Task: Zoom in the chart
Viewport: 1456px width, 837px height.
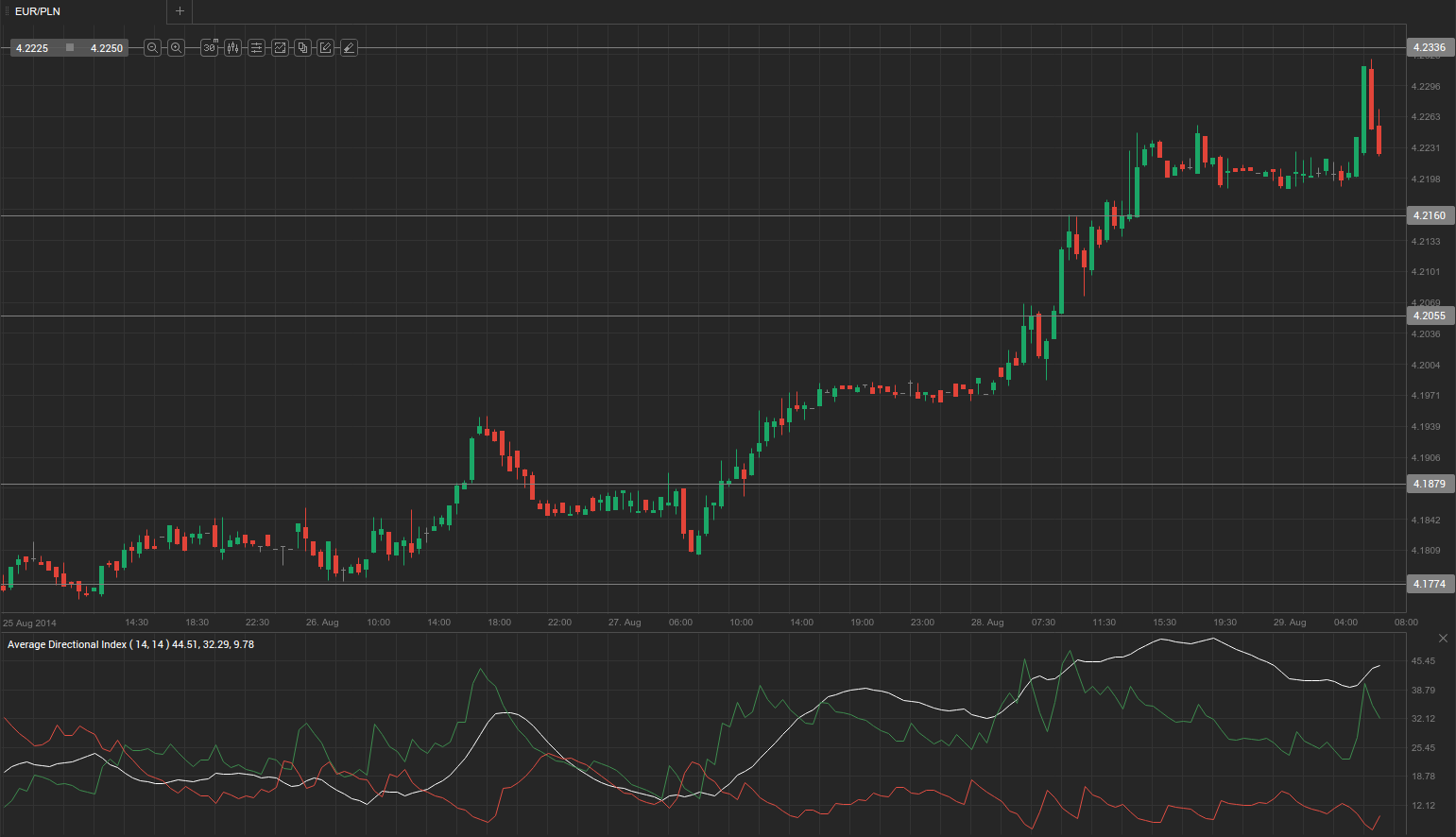Action: click(x=176, y=47)
